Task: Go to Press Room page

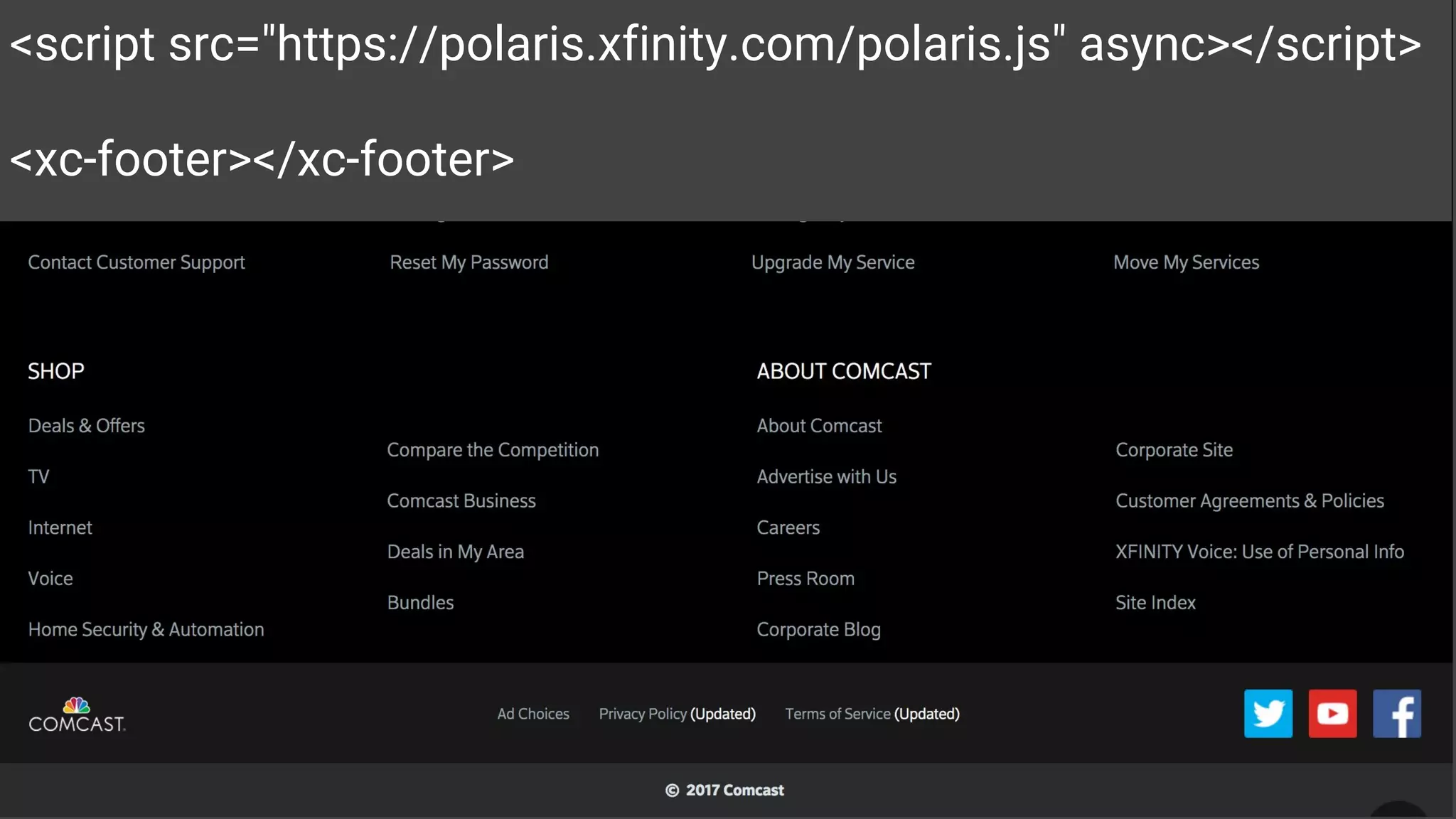Action: click(805, 579)
